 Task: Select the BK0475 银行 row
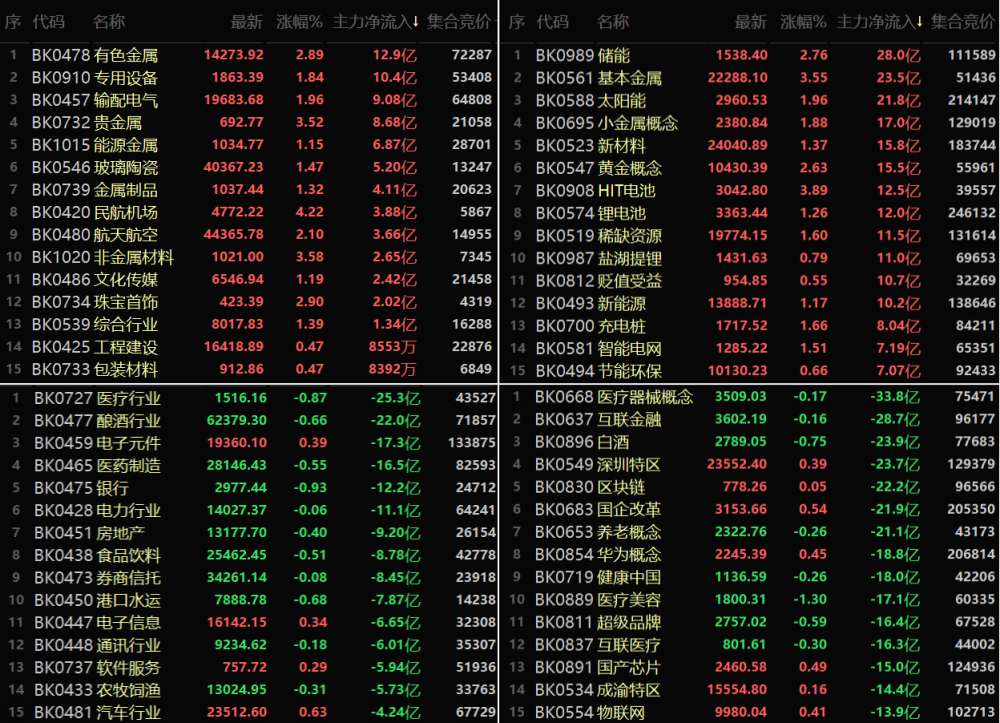249,488
